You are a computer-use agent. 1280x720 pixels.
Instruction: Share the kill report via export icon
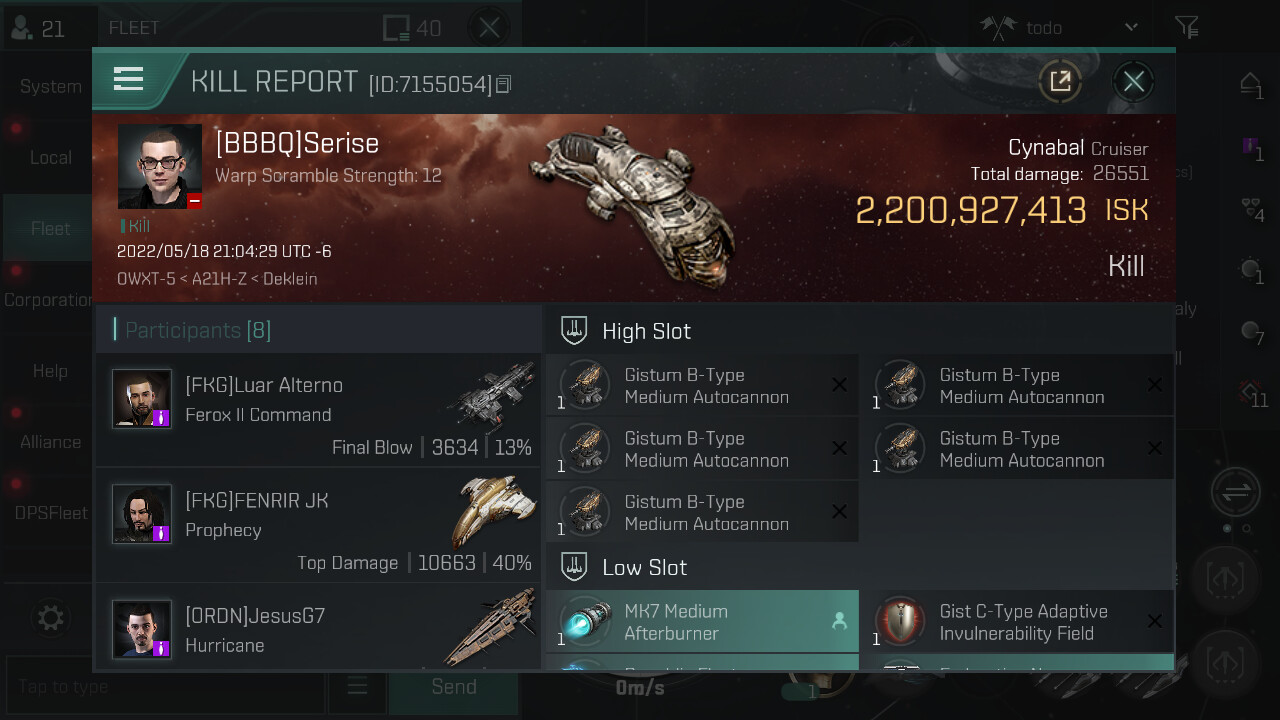tap(1060, 81)
